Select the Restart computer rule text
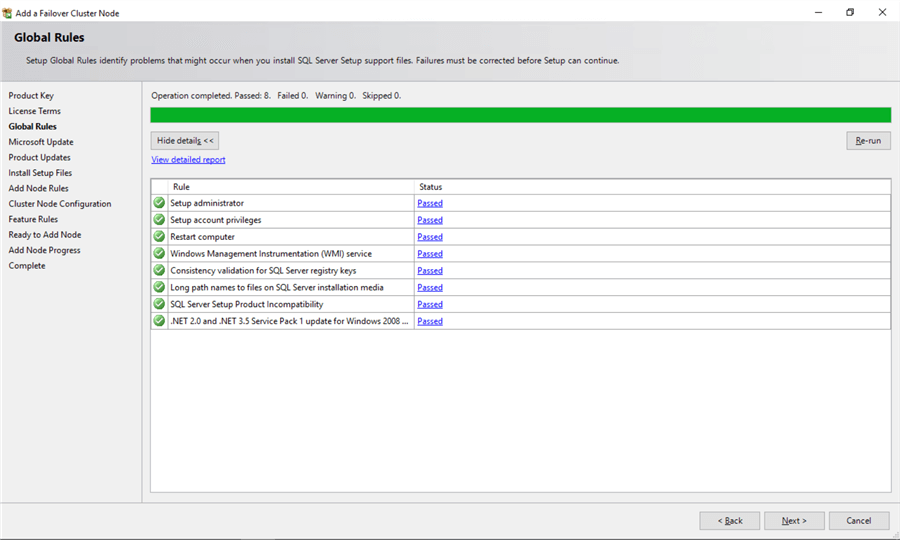This screenshot has width=900, height=540. [x=203, y=237]
